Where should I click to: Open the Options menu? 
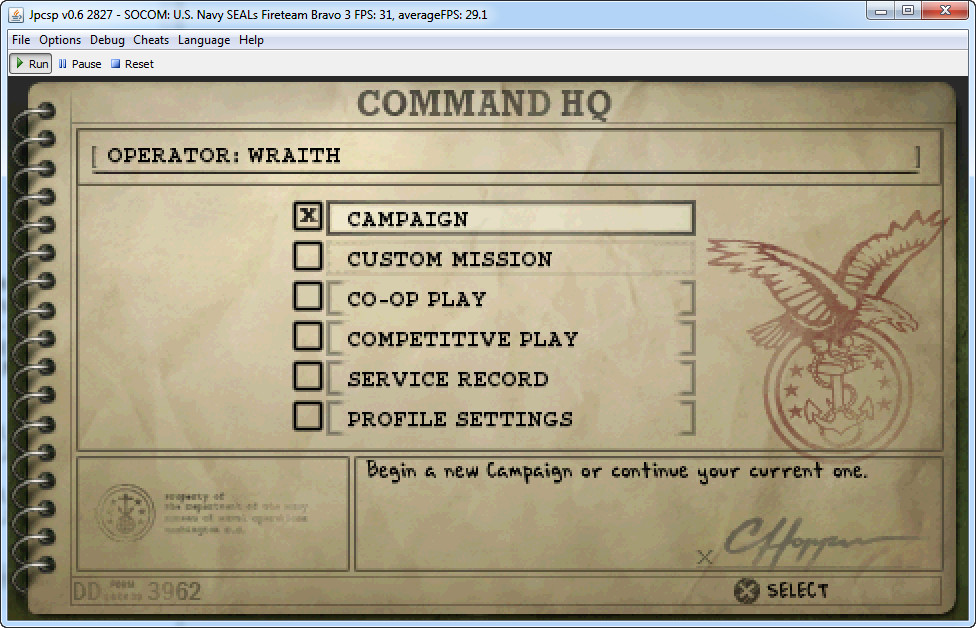click(x=60, y=40)
